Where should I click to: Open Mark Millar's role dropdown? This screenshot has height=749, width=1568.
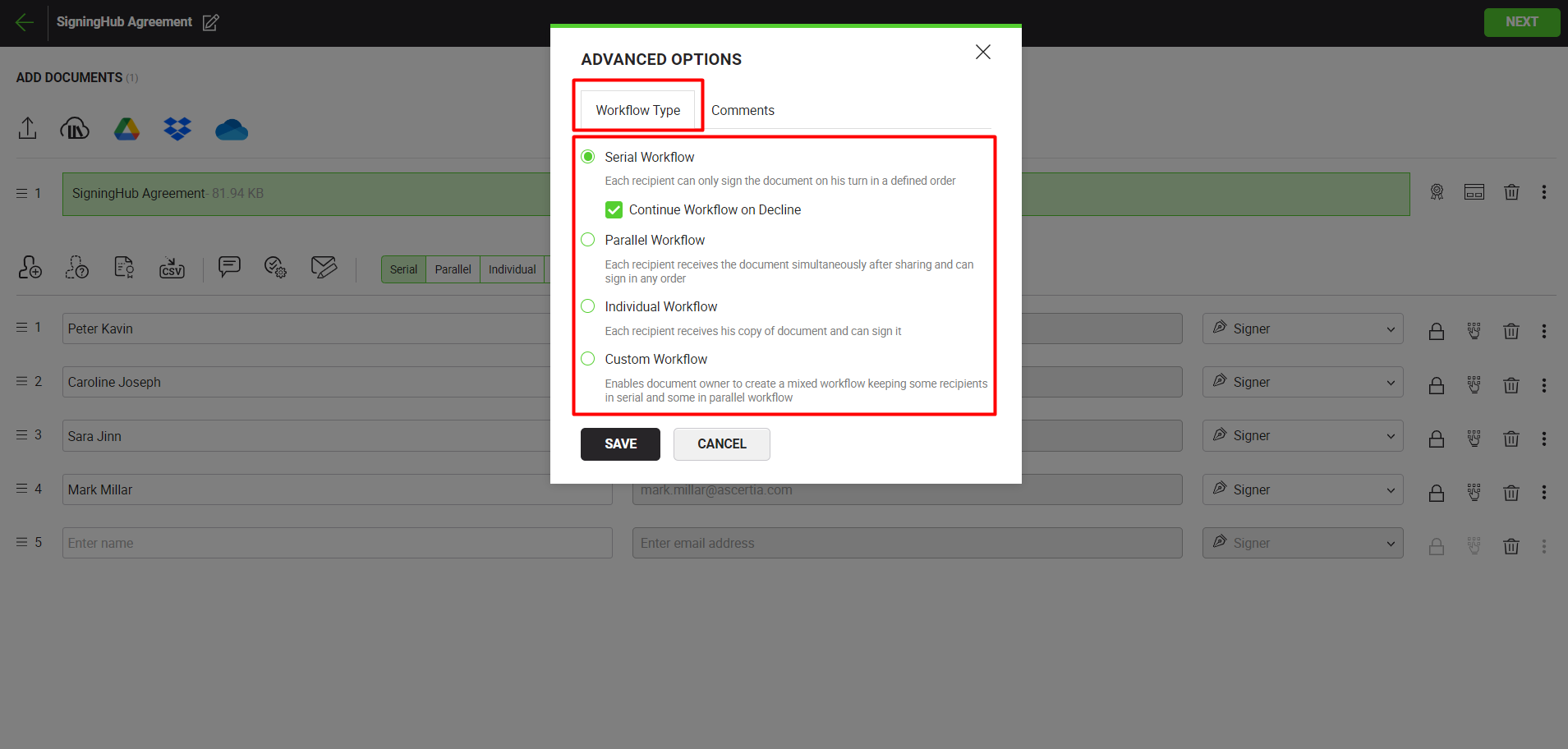click(x=1302, y=489)
